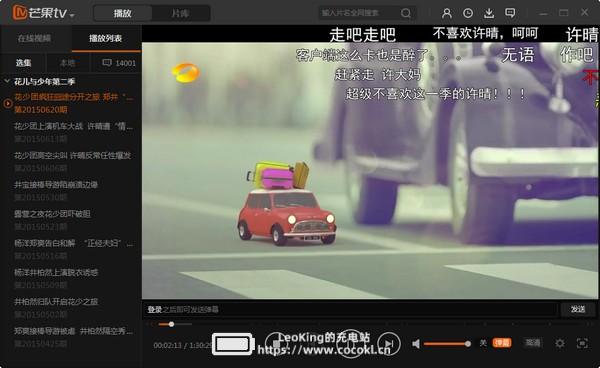Skip to next episode button

389,344
